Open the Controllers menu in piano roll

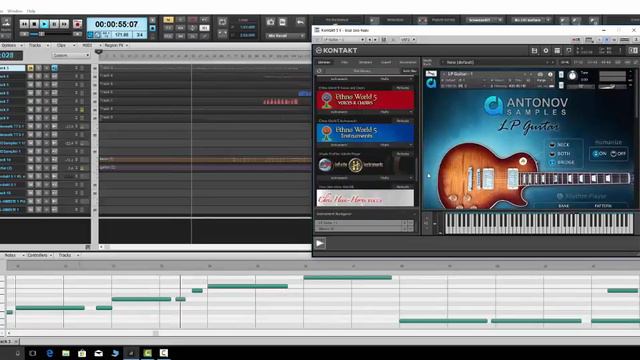pos(40,255)
